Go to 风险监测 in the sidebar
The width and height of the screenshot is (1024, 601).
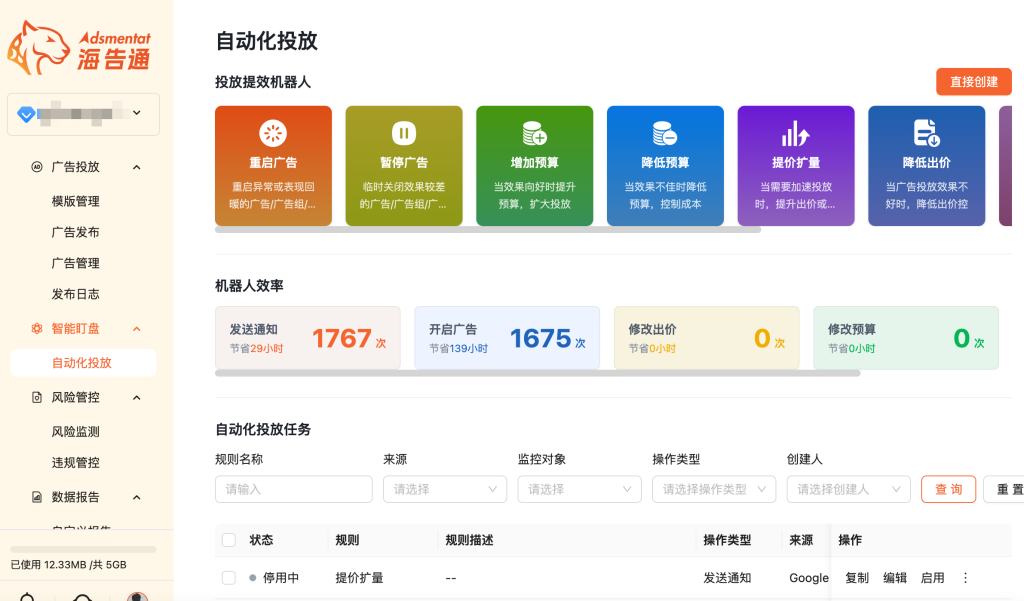pos(76,432)
